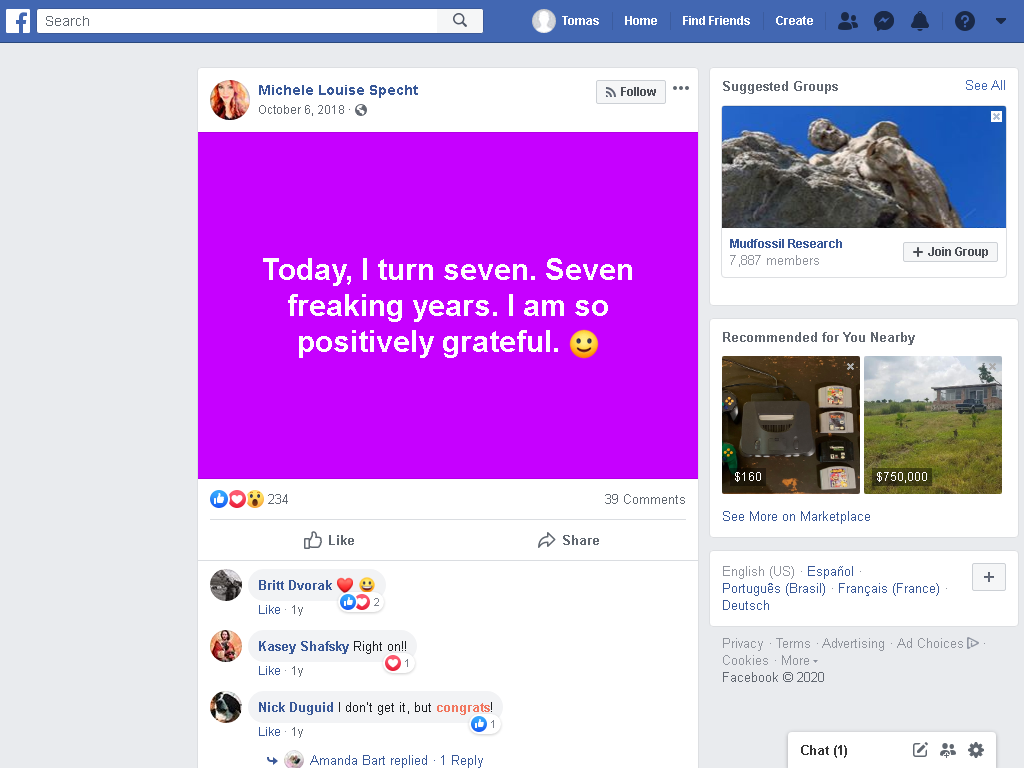Create new group icon in chat bar
The width and height of the screenshot is (1024, 768).
point(948,750)
